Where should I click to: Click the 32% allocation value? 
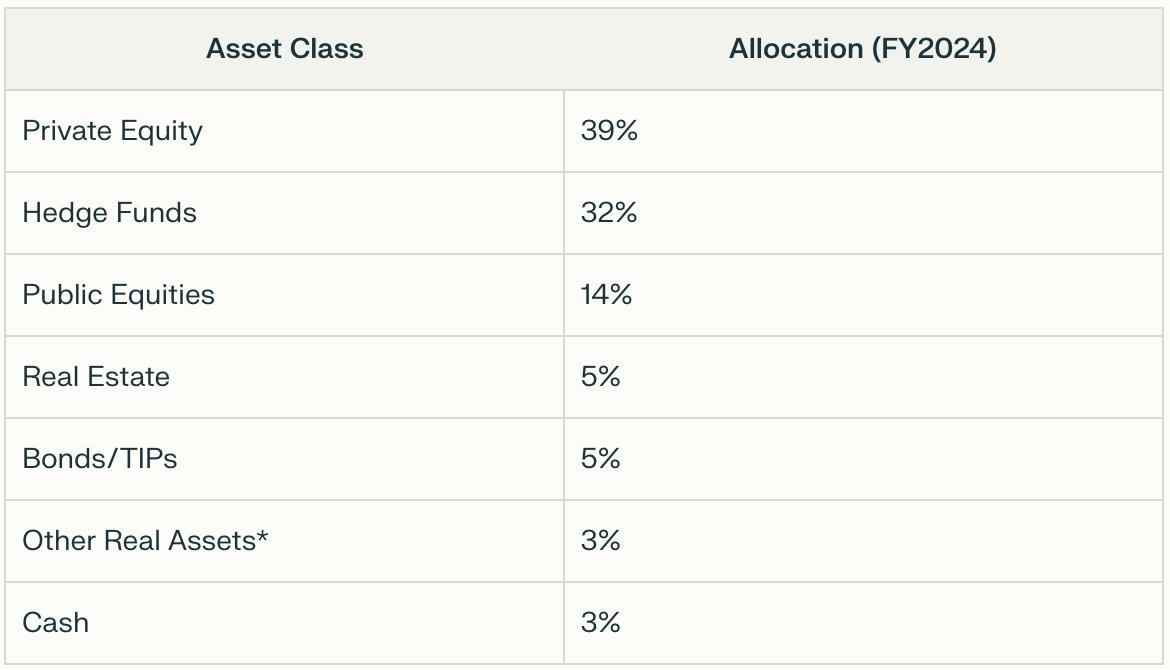pyautogui.click(x=608, y=213)
